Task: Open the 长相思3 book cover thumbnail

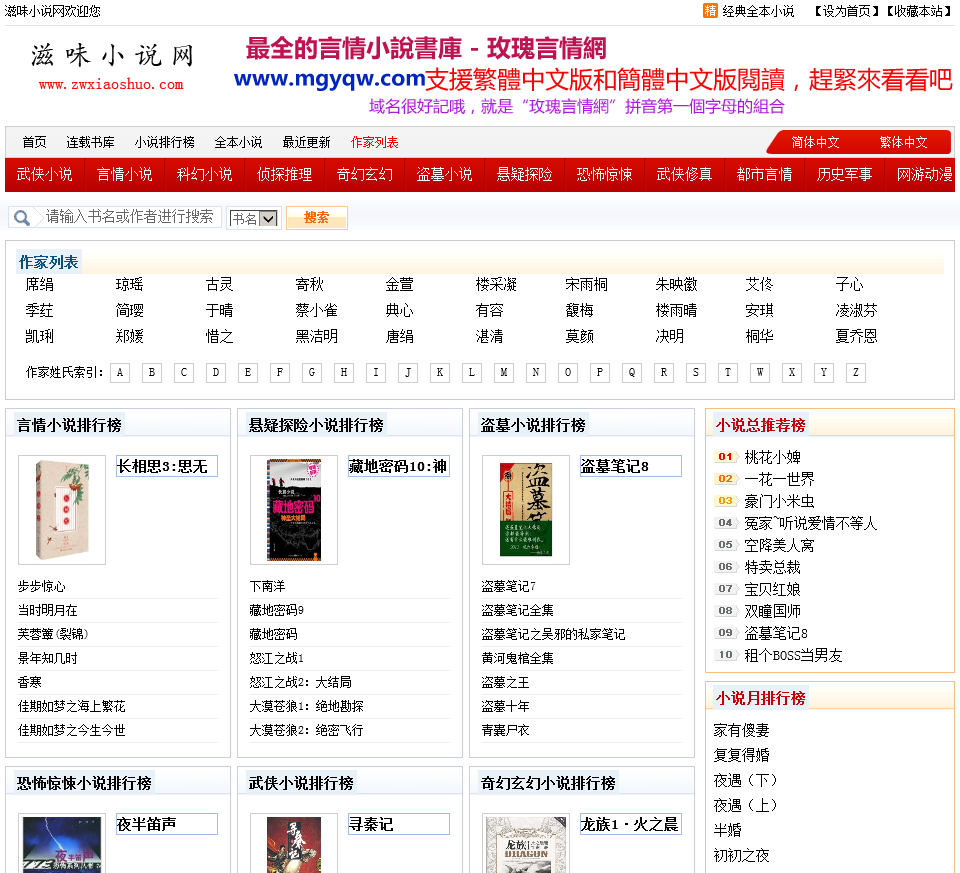Action: coord(62,509)
